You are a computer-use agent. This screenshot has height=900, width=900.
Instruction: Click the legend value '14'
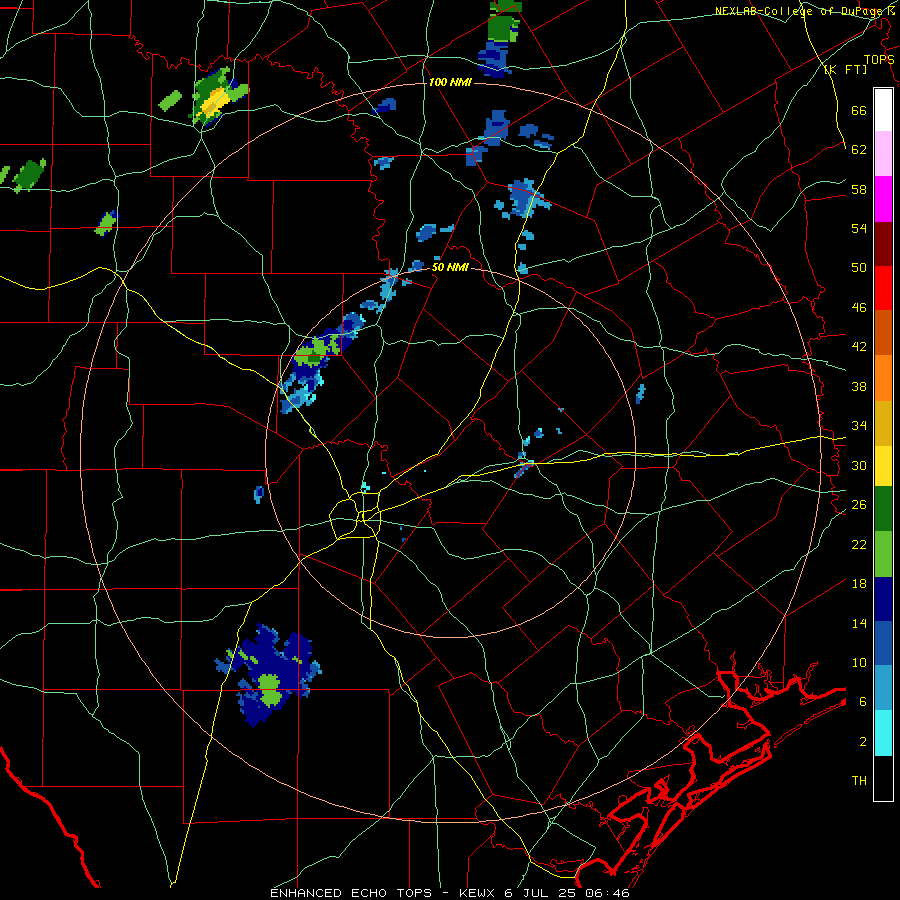pyautogui.click(x=859, y=623)
